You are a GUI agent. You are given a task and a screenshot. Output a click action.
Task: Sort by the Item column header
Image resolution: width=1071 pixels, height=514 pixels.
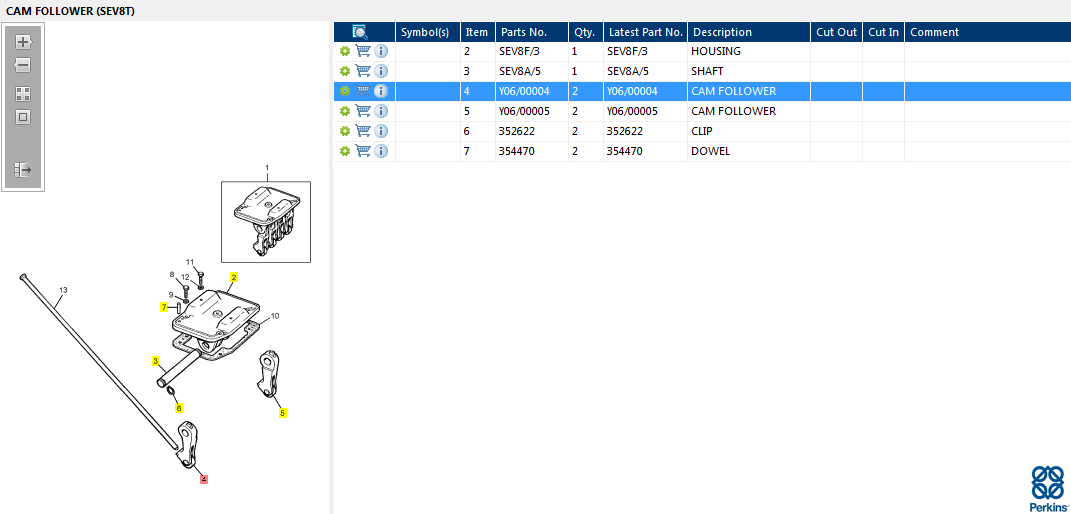[478, 32]
